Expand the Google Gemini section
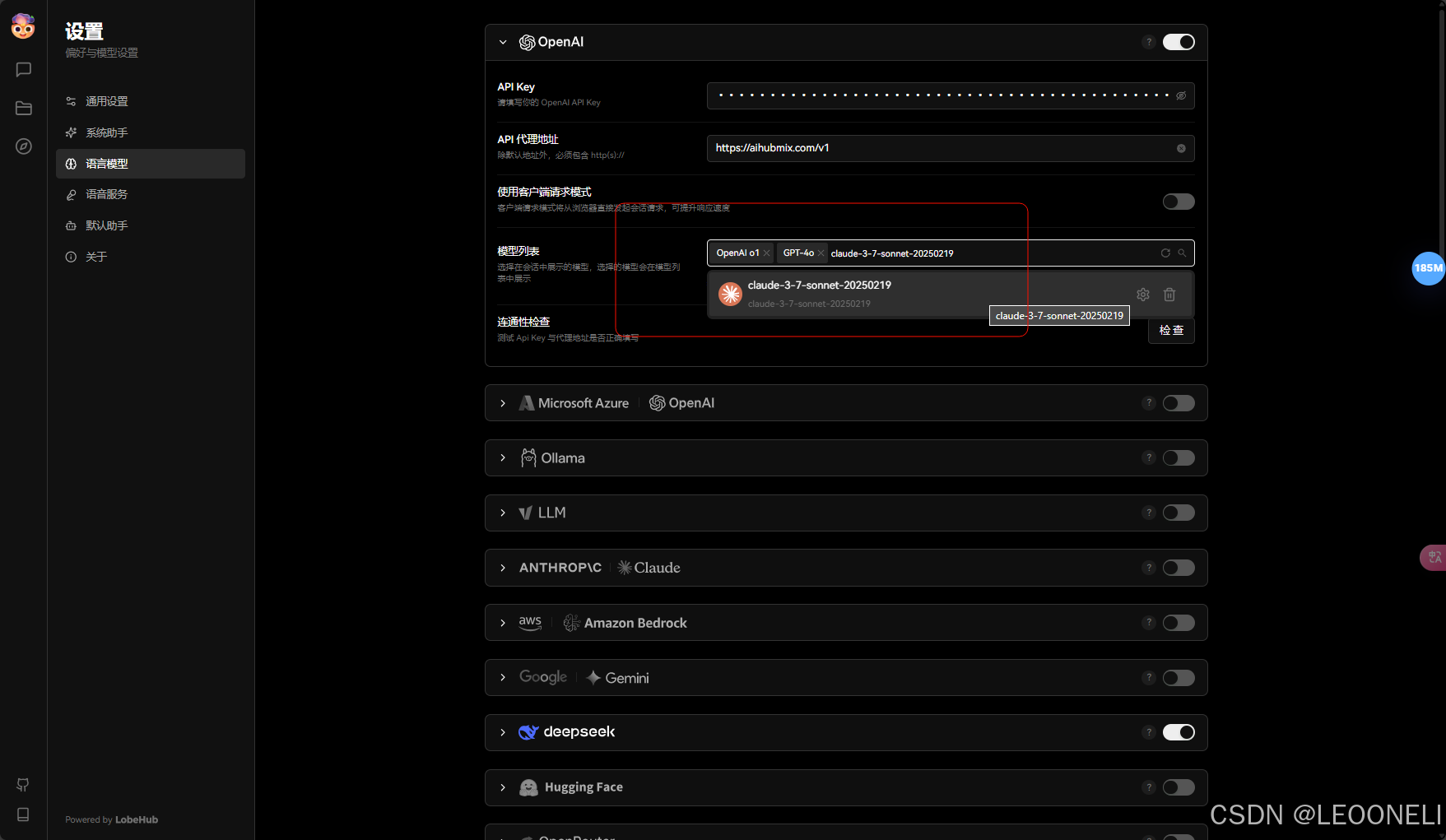This screenshot has height=840, width=1446. point(503,678)
